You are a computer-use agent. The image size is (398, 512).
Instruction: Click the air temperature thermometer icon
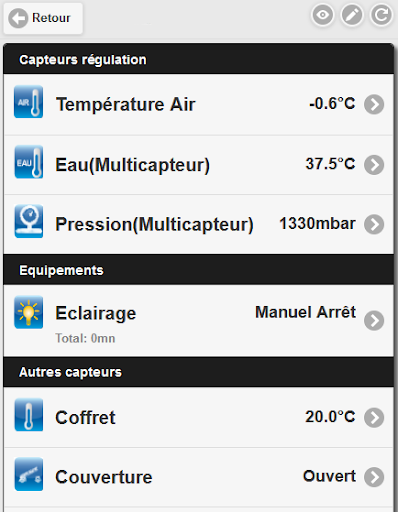point(28,102)
